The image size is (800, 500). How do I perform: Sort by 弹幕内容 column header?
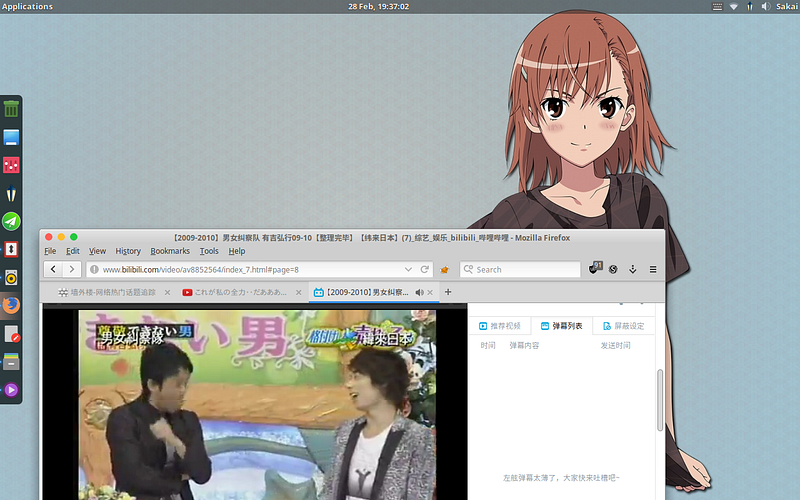point(524,345)
